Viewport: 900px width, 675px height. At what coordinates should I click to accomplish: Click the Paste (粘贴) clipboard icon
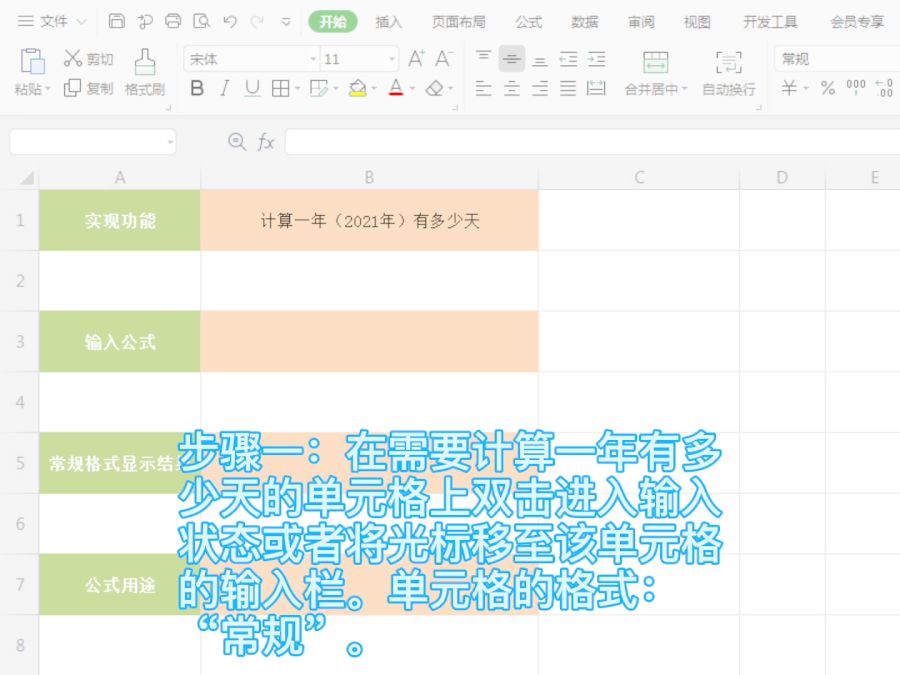click(x=32, y=61)
